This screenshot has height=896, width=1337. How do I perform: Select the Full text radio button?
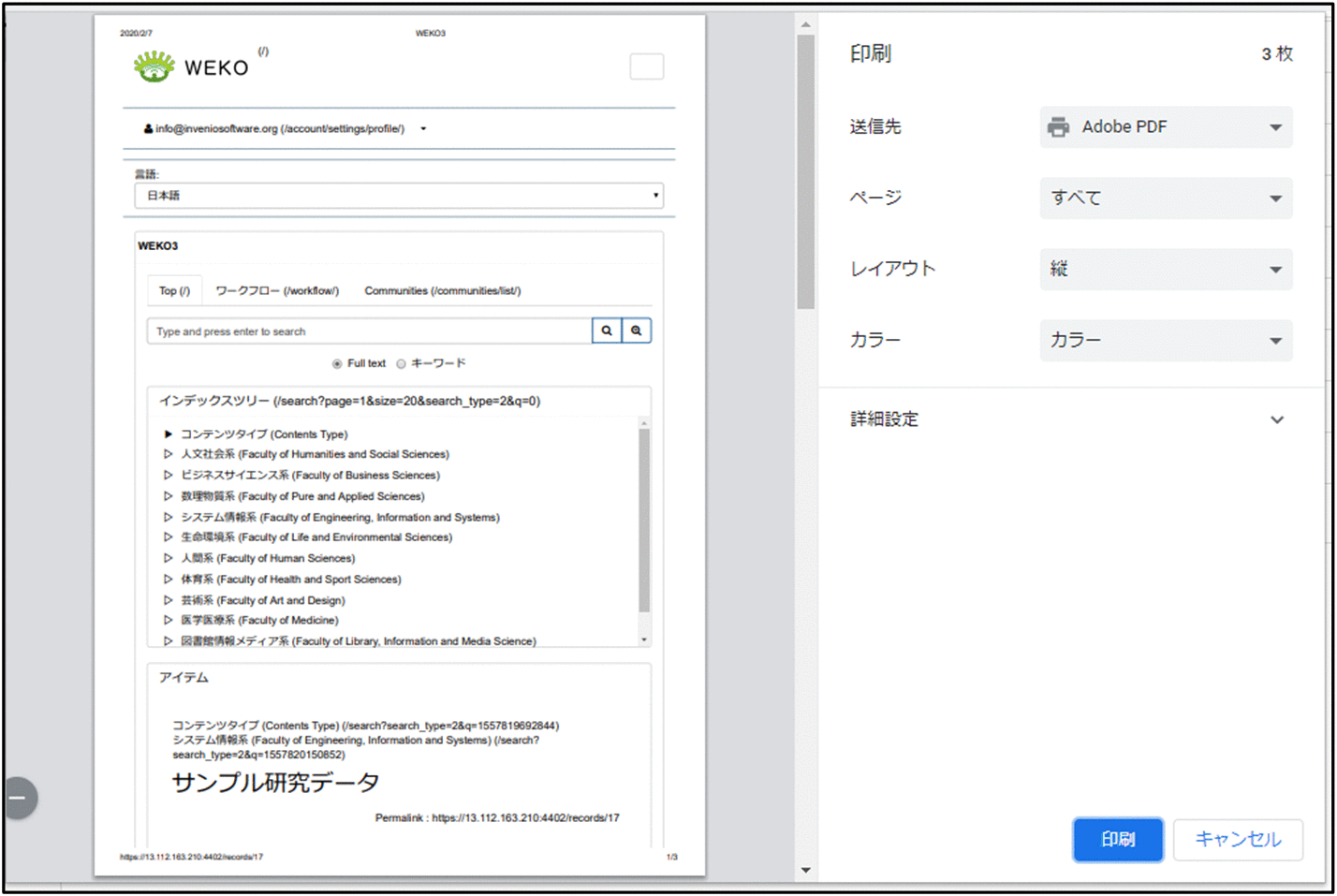[x=337, y=364]
